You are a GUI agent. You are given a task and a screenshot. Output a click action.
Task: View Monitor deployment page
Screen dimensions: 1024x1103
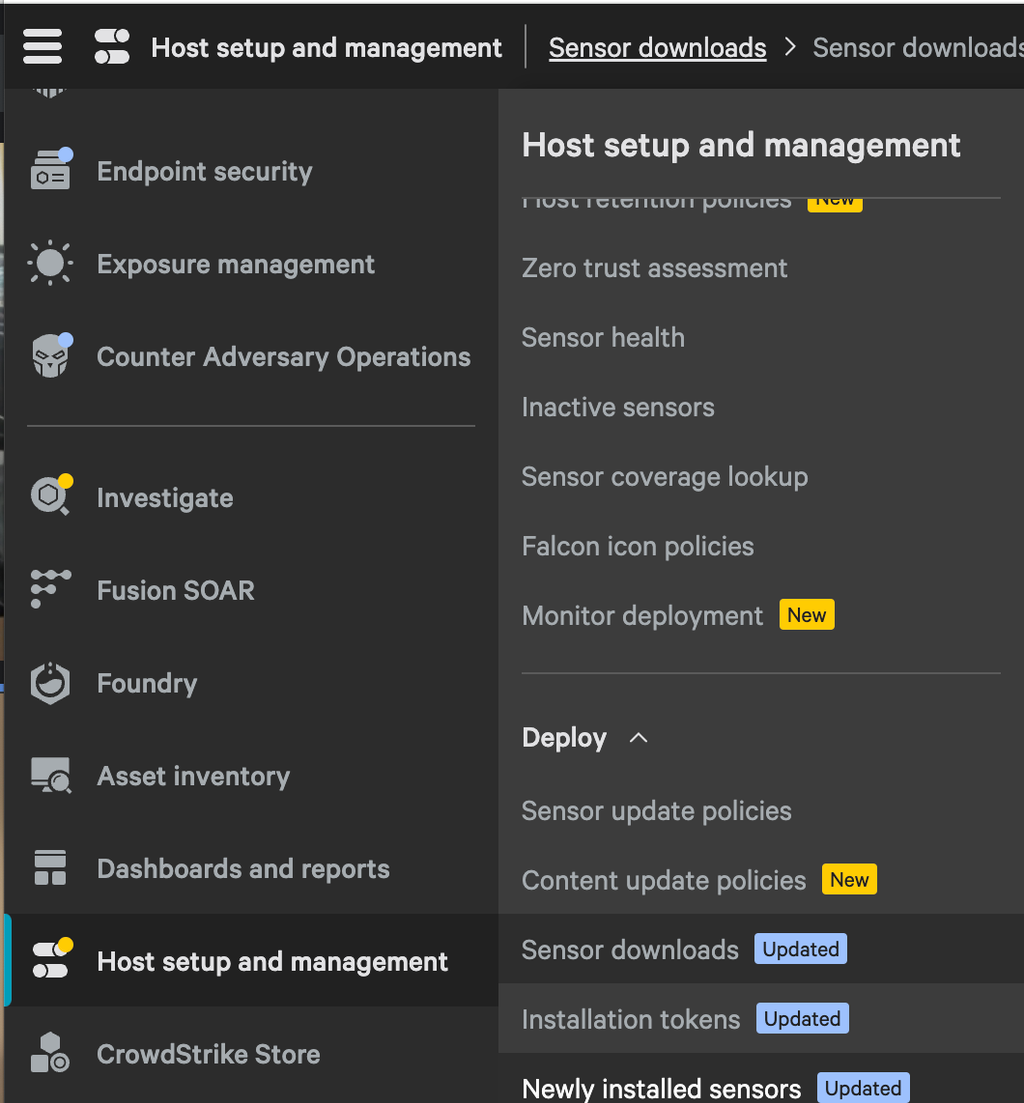click(x=642, y=616)
